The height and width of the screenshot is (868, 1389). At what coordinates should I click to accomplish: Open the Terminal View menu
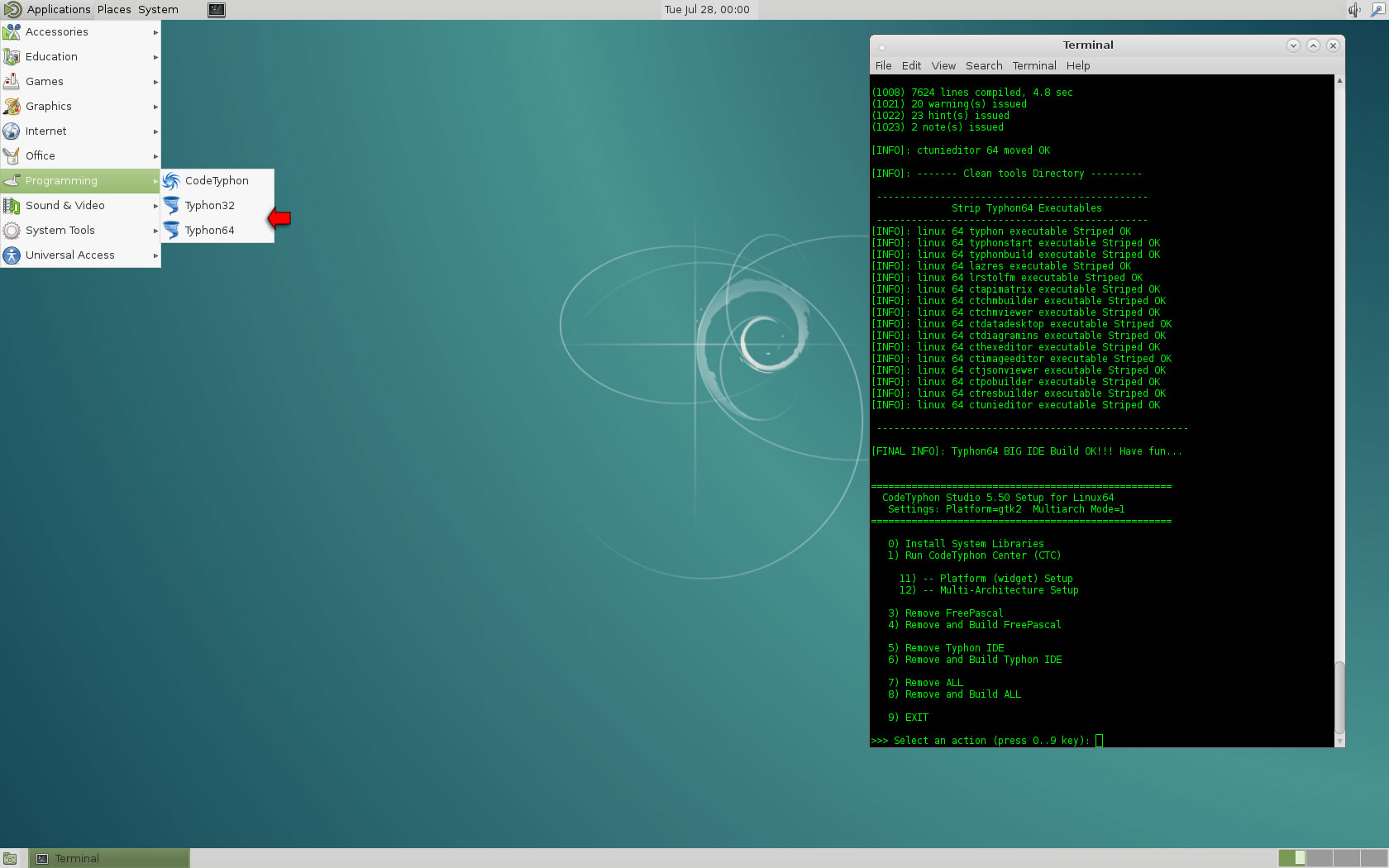pyautogui.click(x=943, y=66)
